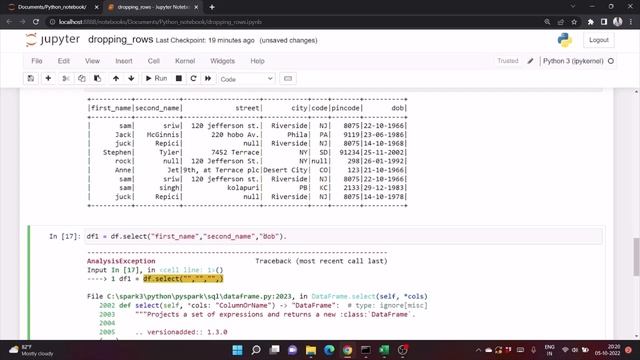This screenshot has width=640, height=360.
Task: Open File Explorer from the taskbar
Action: coord(311,350)
